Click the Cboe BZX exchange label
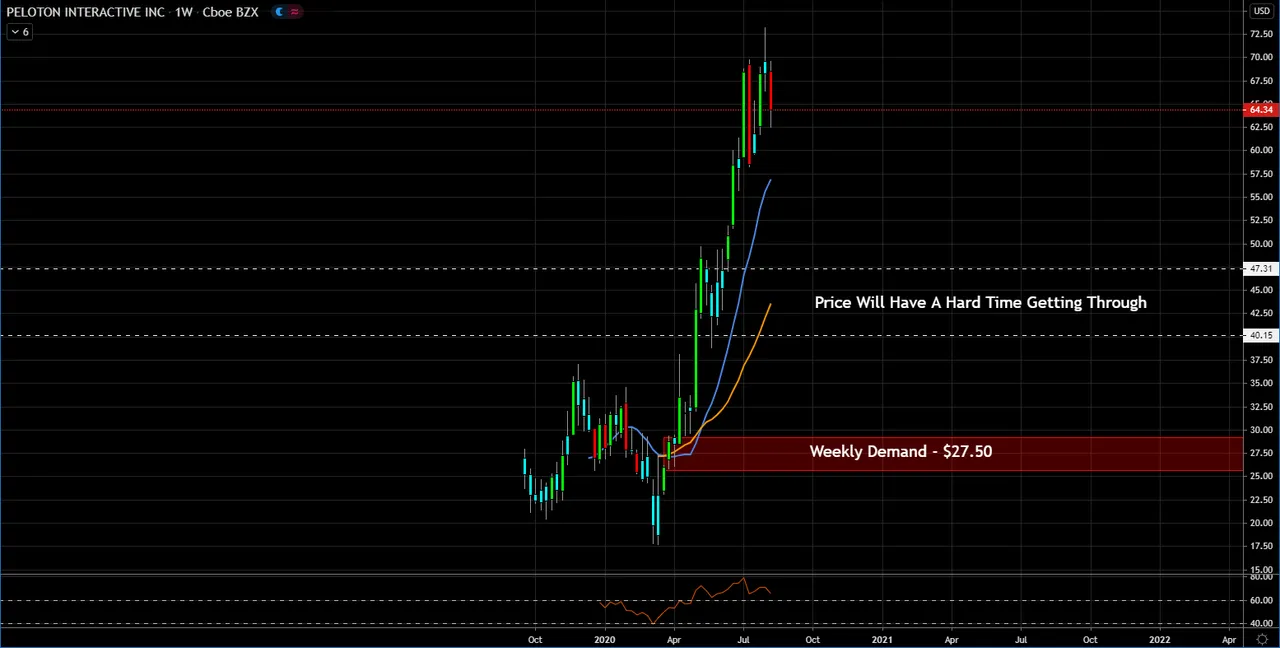 pos(230,12)
